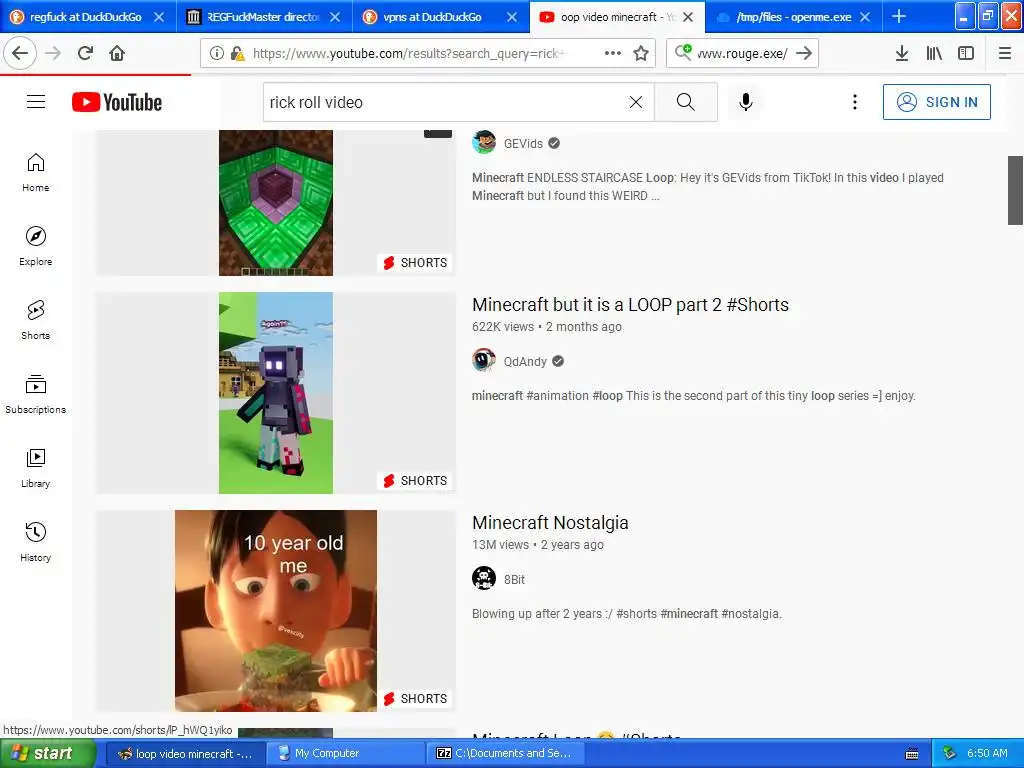Open Library in YouTube sidebar

(x=36, y=468)
